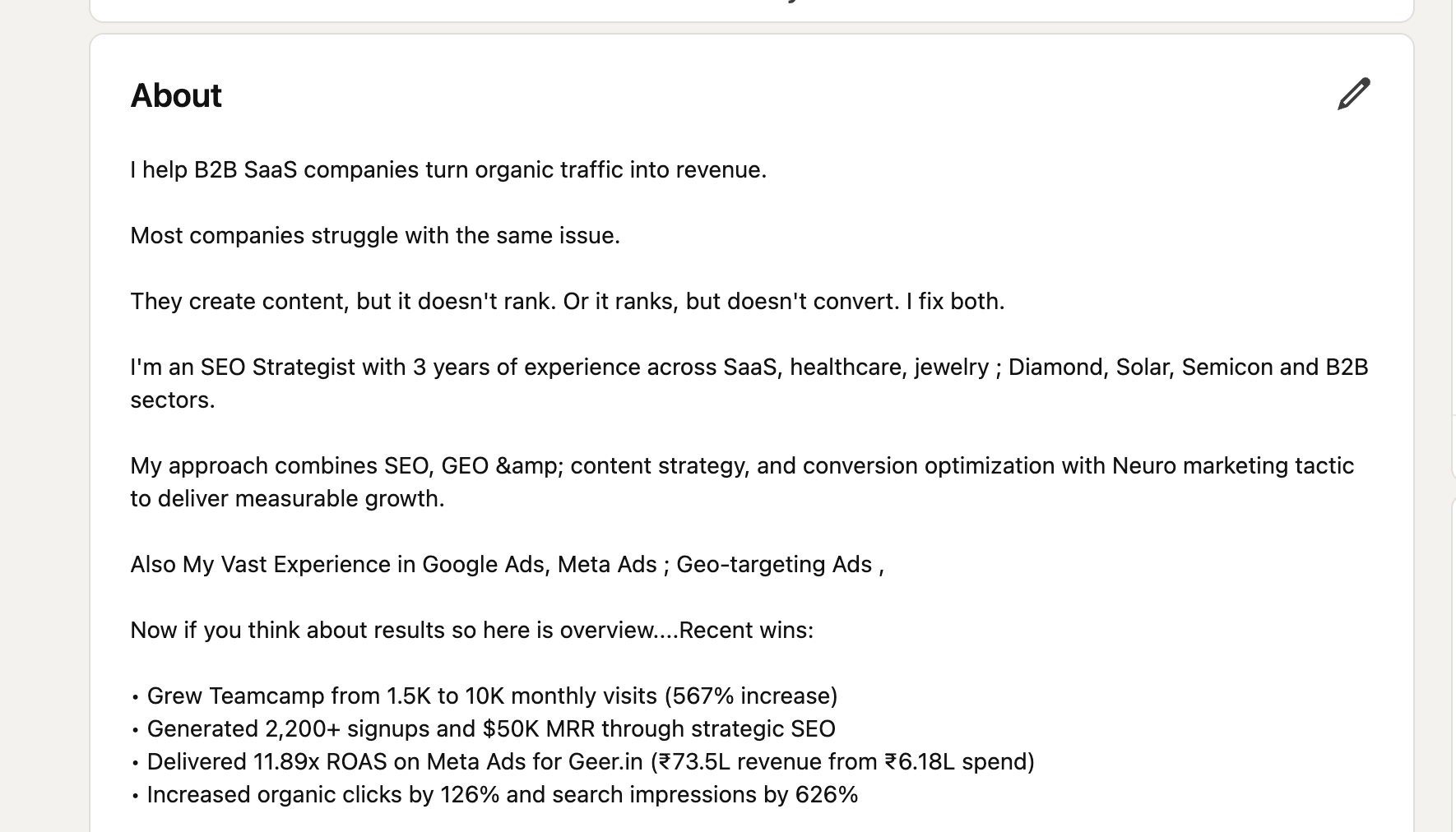Click the "Geo-targeting Ads" text

(x=777, y=564)
